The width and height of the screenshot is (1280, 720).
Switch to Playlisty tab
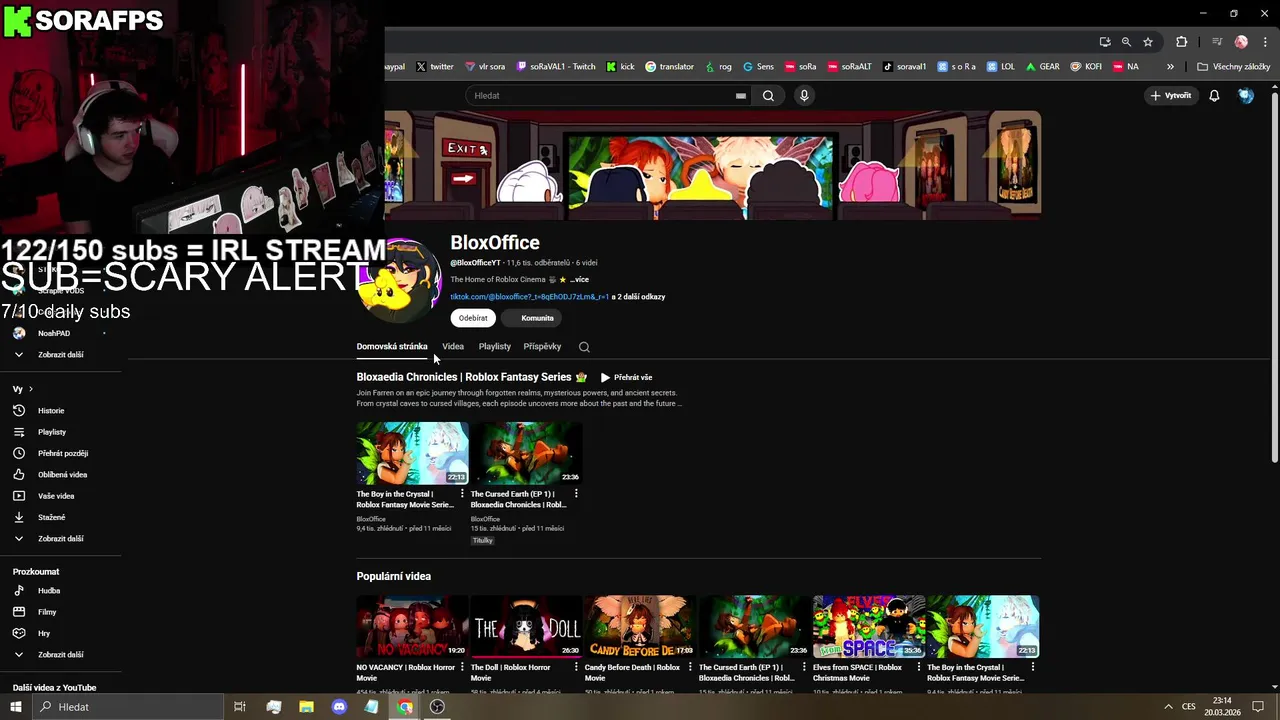point(495,347)
